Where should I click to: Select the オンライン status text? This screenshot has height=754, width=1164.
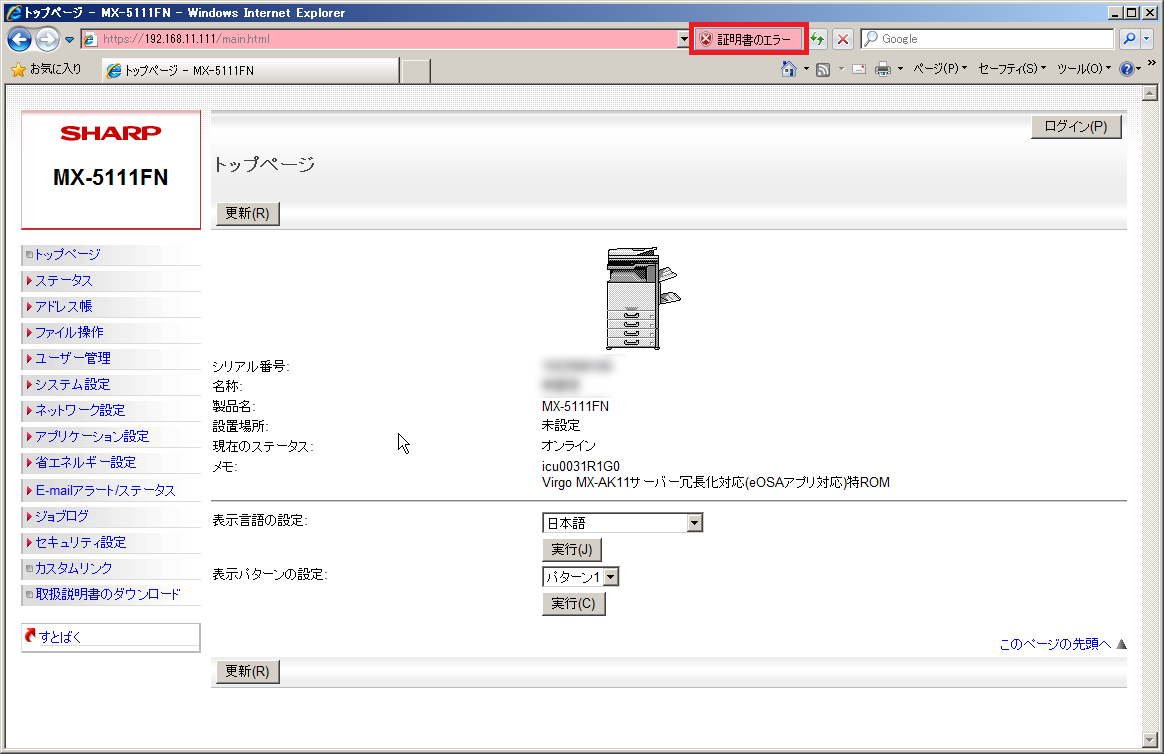tap(569, 445)
